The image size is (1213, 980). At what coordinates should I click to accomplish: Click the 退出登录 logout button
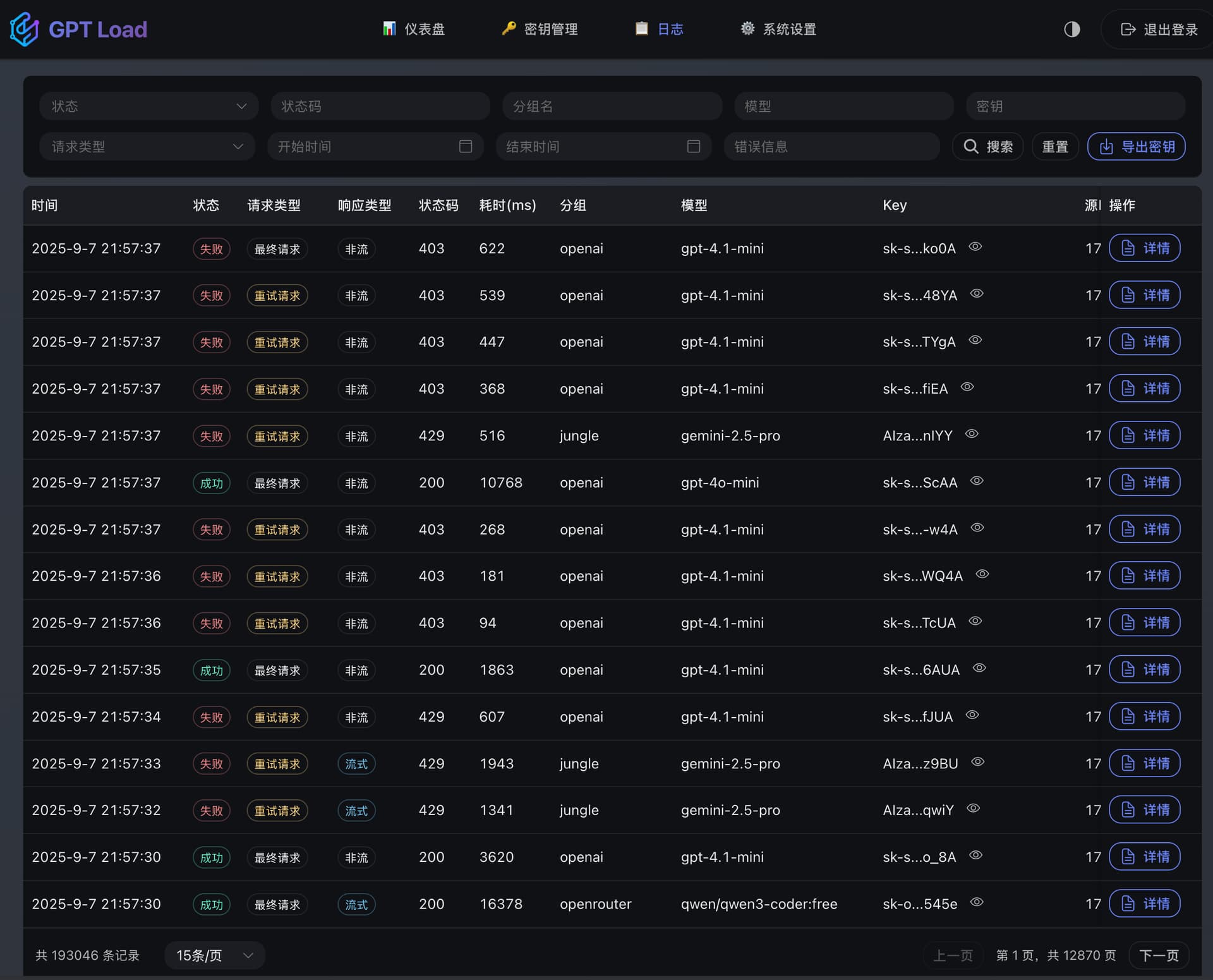(1159, 29)
